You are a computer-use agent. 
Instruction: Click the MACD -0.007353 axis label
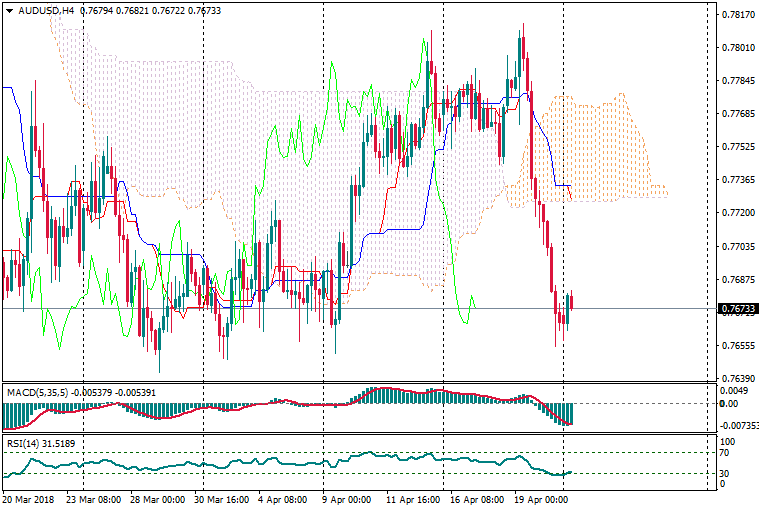[738, 426]
